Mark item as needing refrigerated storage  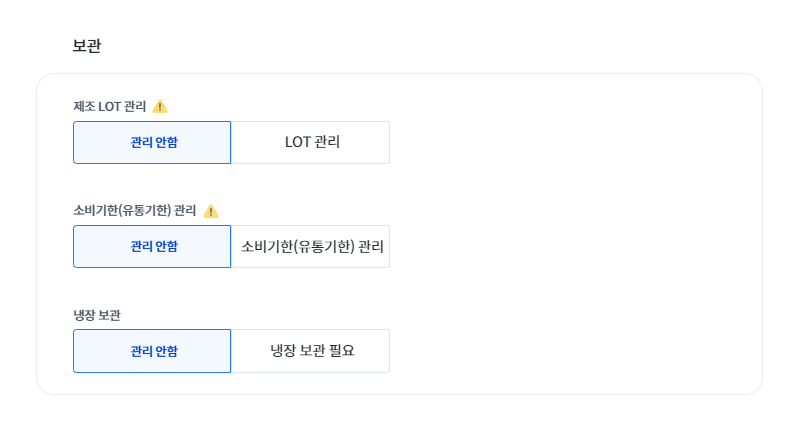tap(311, 350)
